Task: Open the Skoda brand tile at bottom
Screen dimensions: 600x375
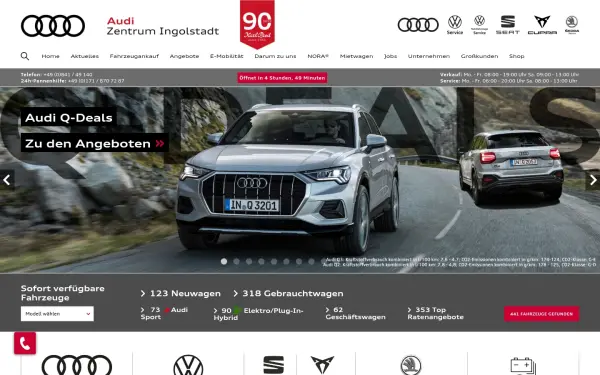Action: 411,365
